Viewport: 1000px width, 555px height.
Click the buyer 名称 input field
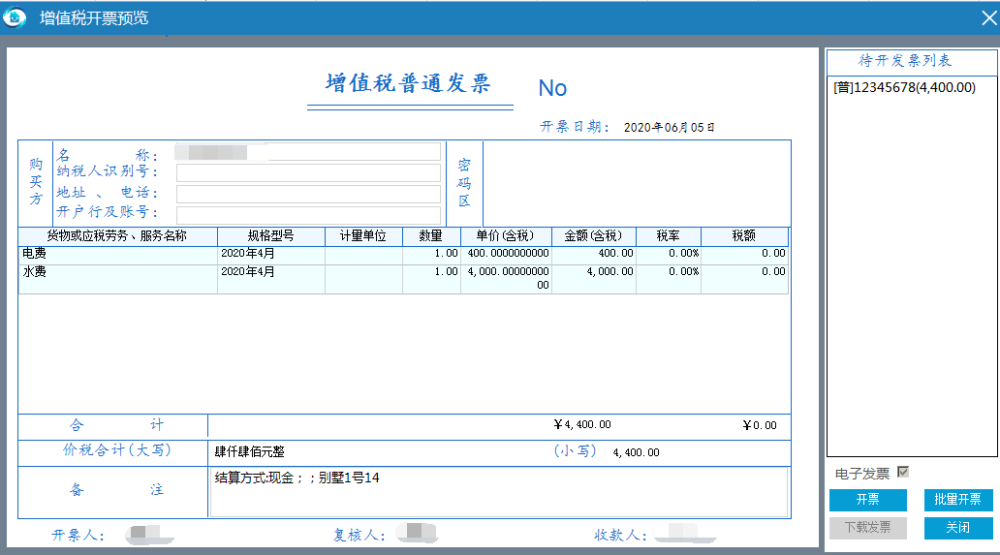(x=308, y=152)
